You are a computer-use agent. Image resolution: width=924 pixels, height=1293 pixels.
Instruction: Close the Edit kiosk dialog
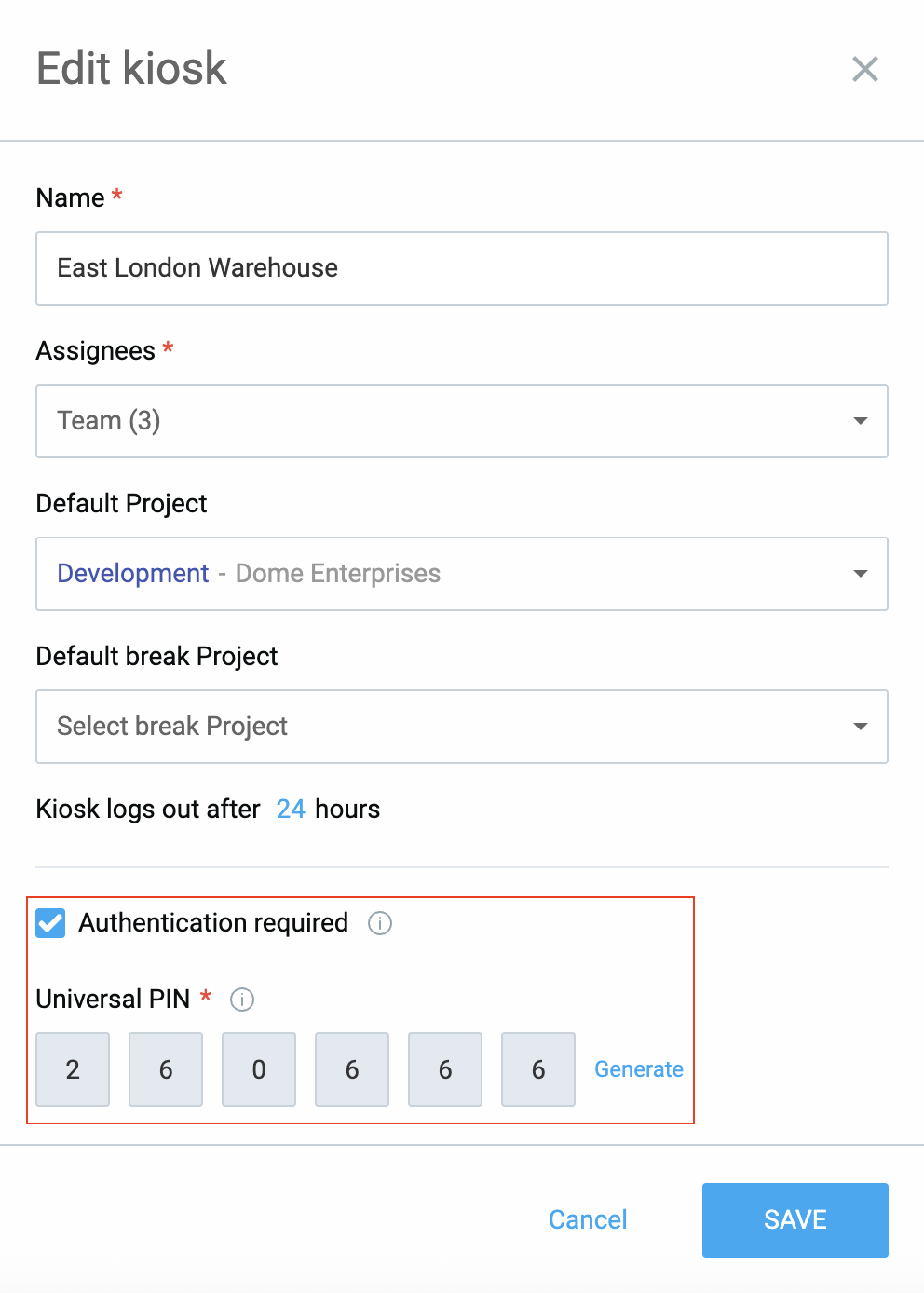coord(865,69)
